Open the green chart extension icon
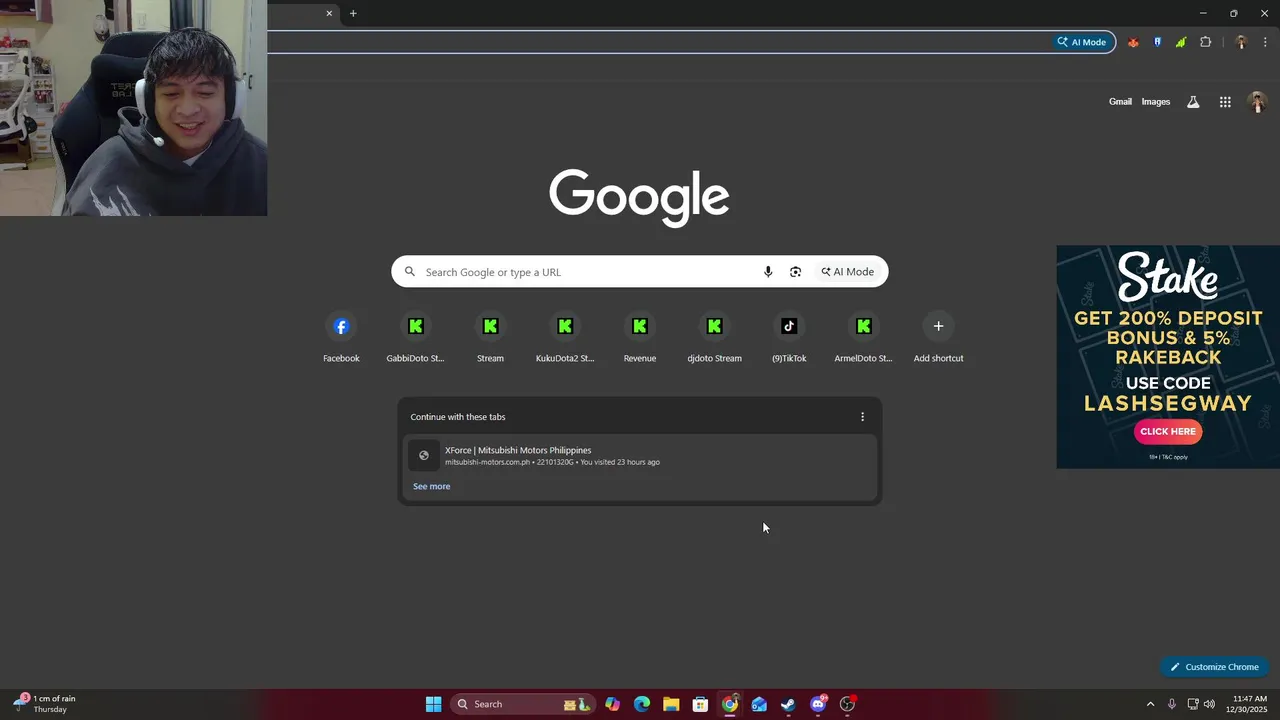Screen dimensions: 1280x720 click(x=1181, y=42)
